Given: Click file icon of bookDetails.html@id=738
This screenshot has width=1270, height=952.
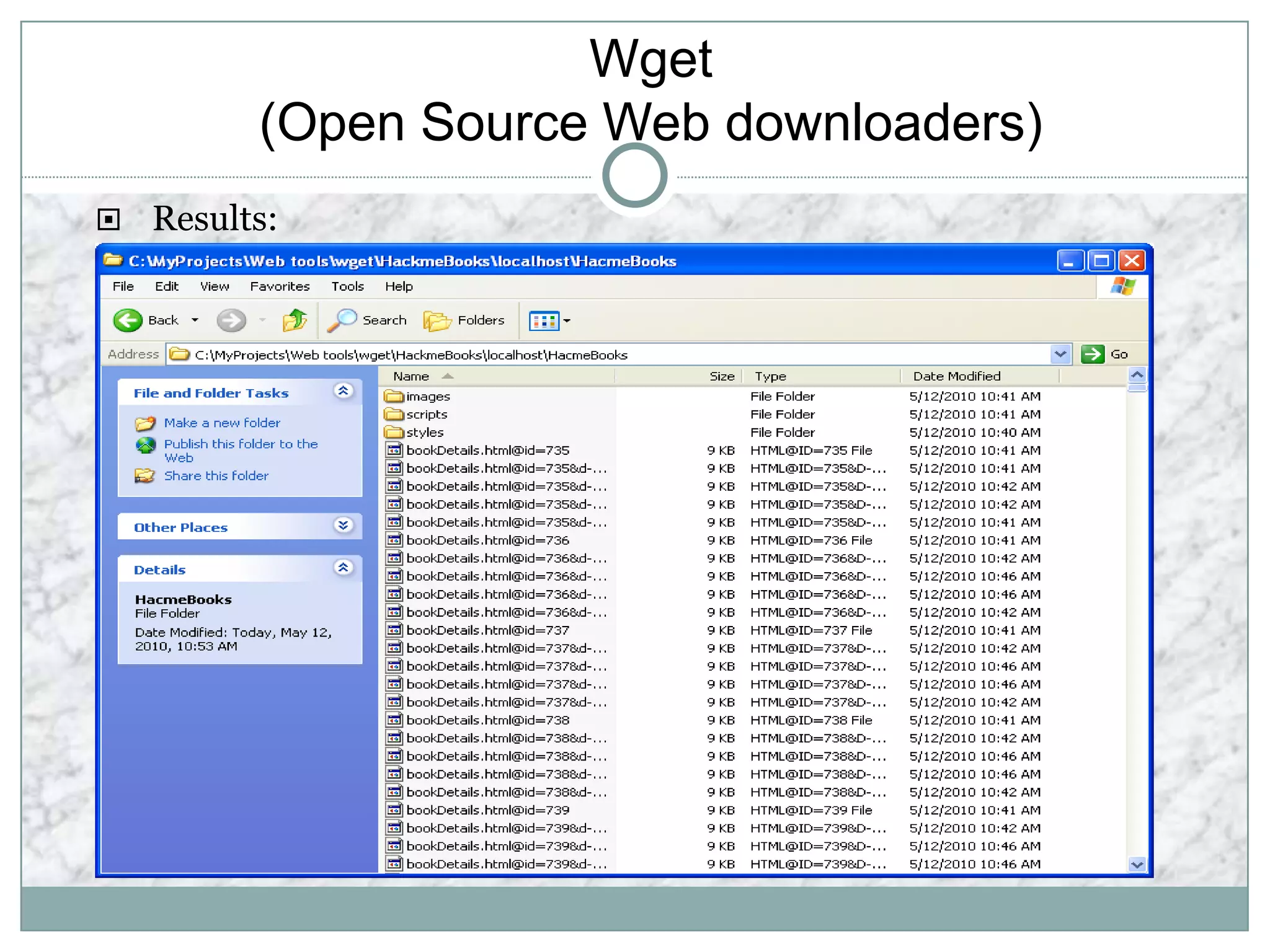Looking at the screenshot, I should coord(394,720).
